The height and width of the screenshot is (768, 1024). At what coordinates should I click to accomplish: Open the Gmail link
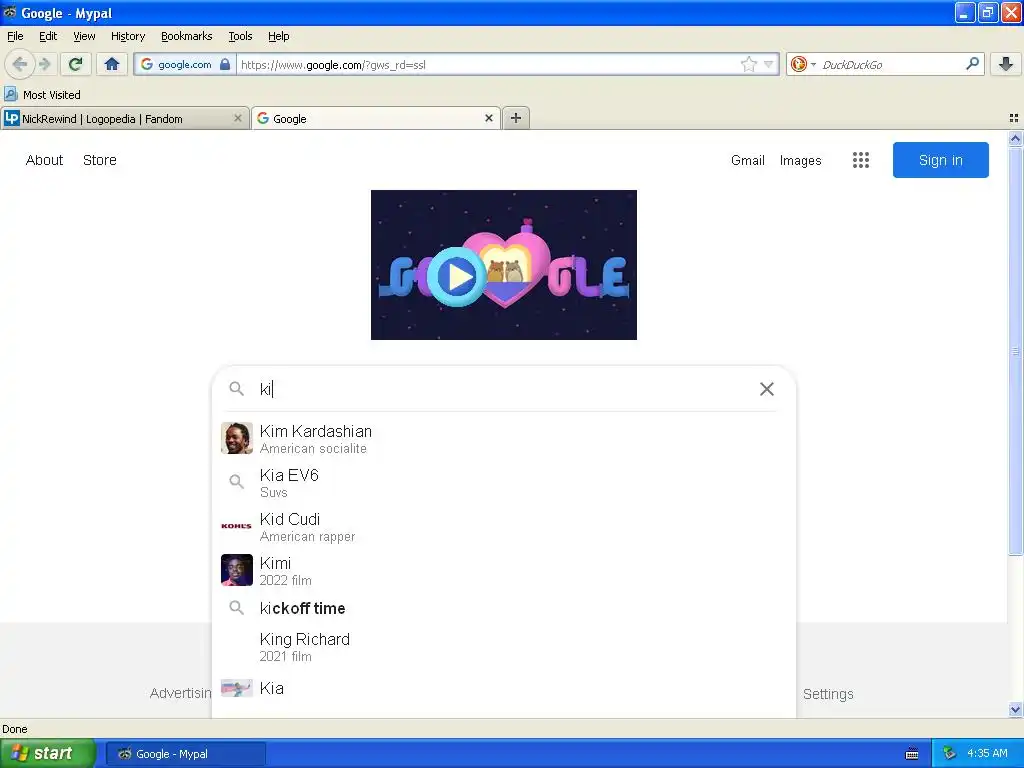point(748,160)
